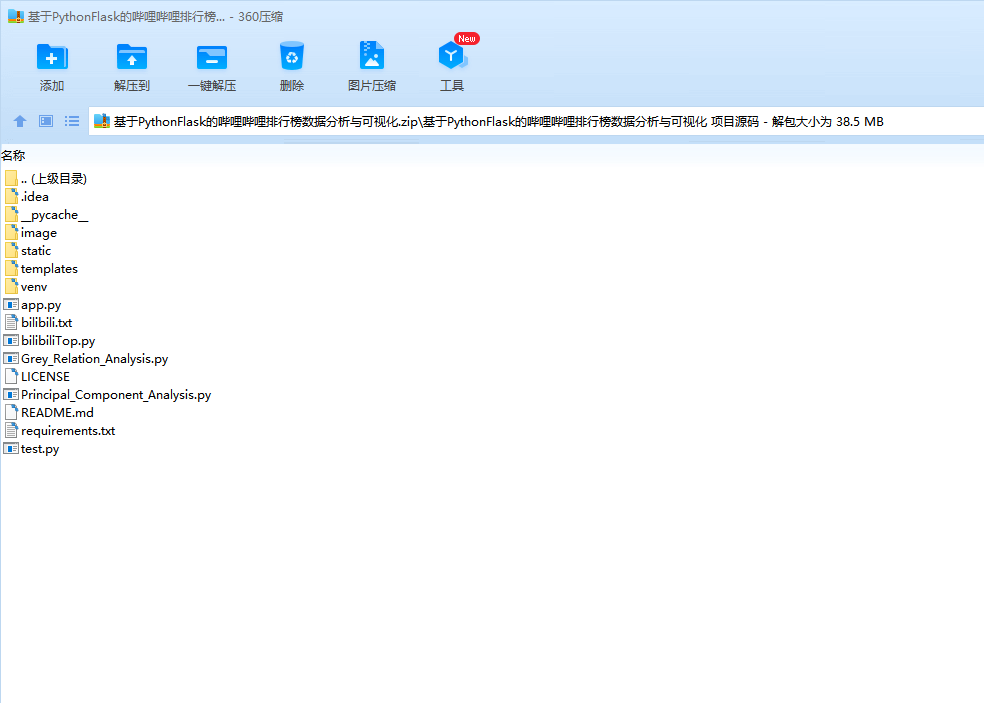
Task: Go up one level with arrow icon
Action: click(20, 121)
